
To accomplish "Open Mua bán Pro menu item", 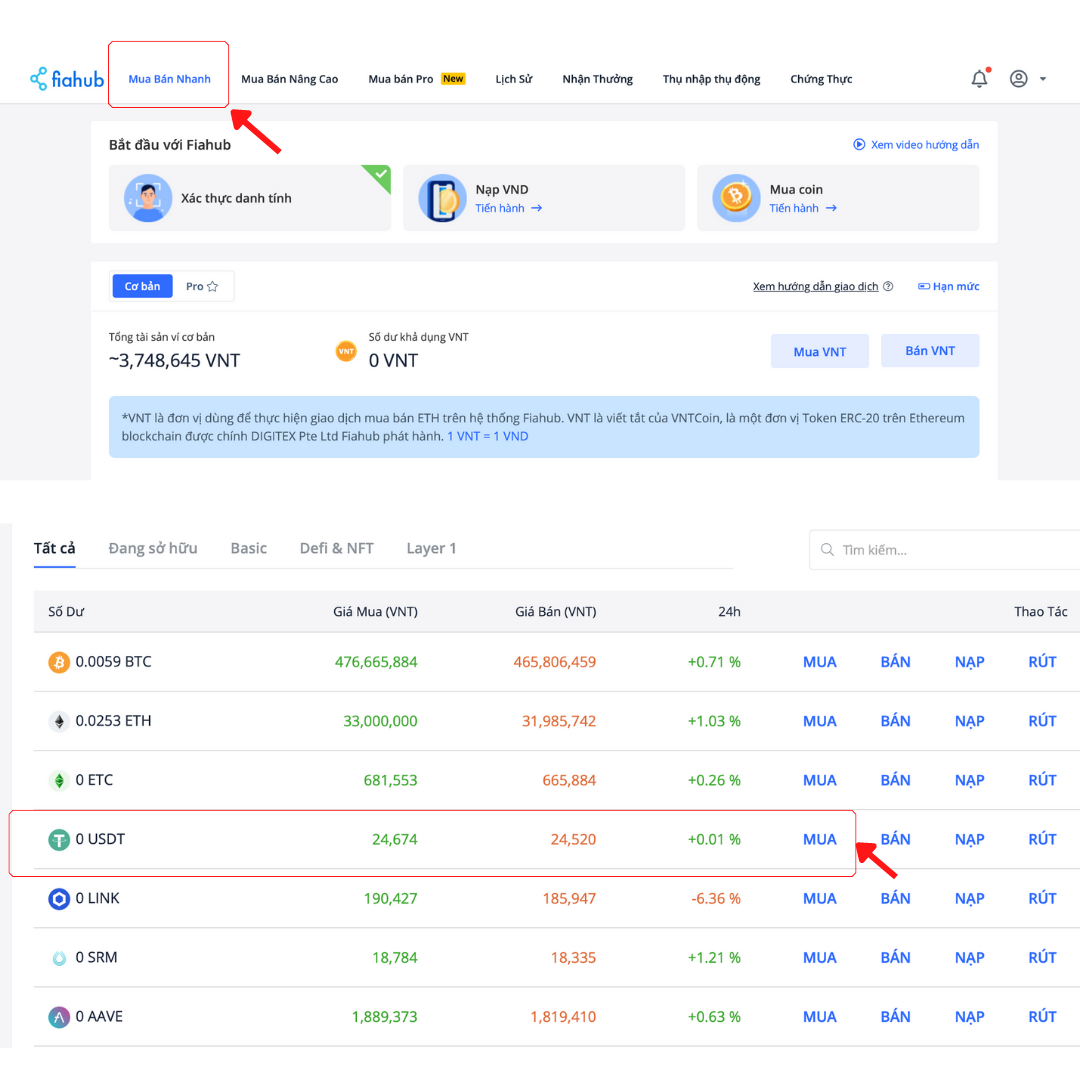I will click(x=417, y=79).
